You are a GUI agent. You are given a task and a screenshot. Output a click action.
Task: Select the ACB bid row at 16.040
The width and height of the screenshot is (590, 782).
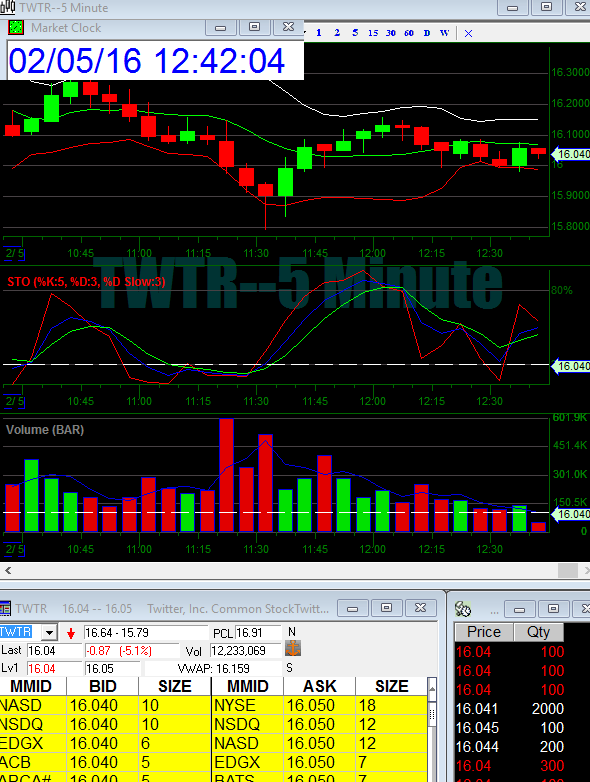[x=105, y=762]
